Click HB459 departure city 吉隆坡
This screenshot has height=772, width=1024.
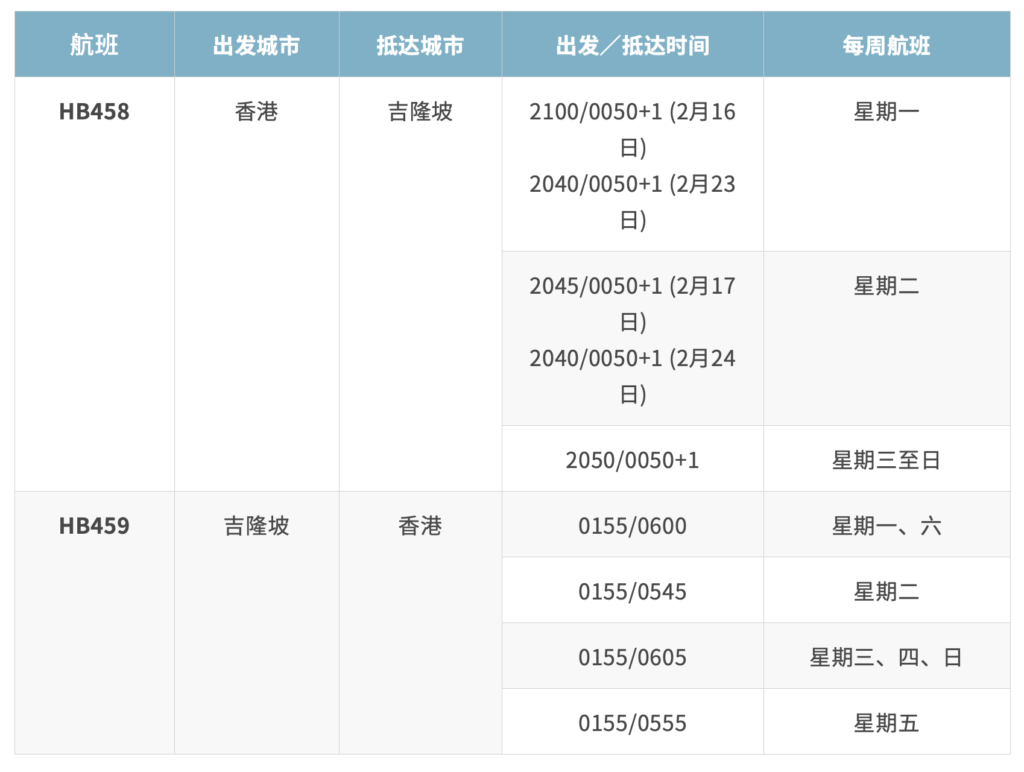(256, 526)
